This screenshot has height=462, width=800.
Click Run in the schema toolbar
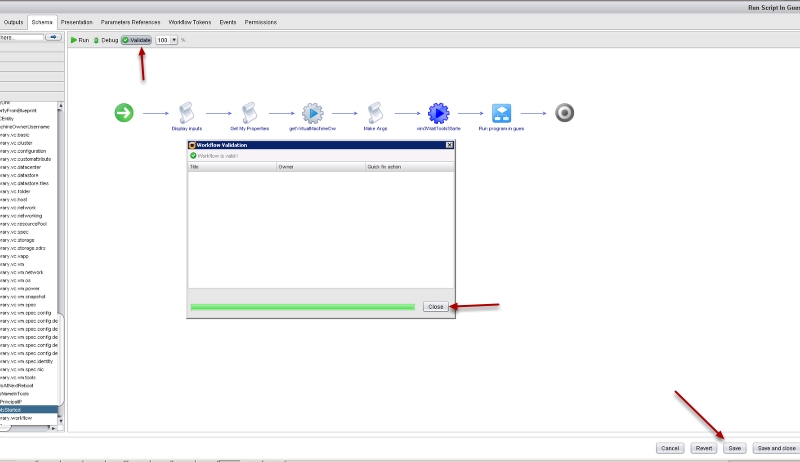pos(80,40)
